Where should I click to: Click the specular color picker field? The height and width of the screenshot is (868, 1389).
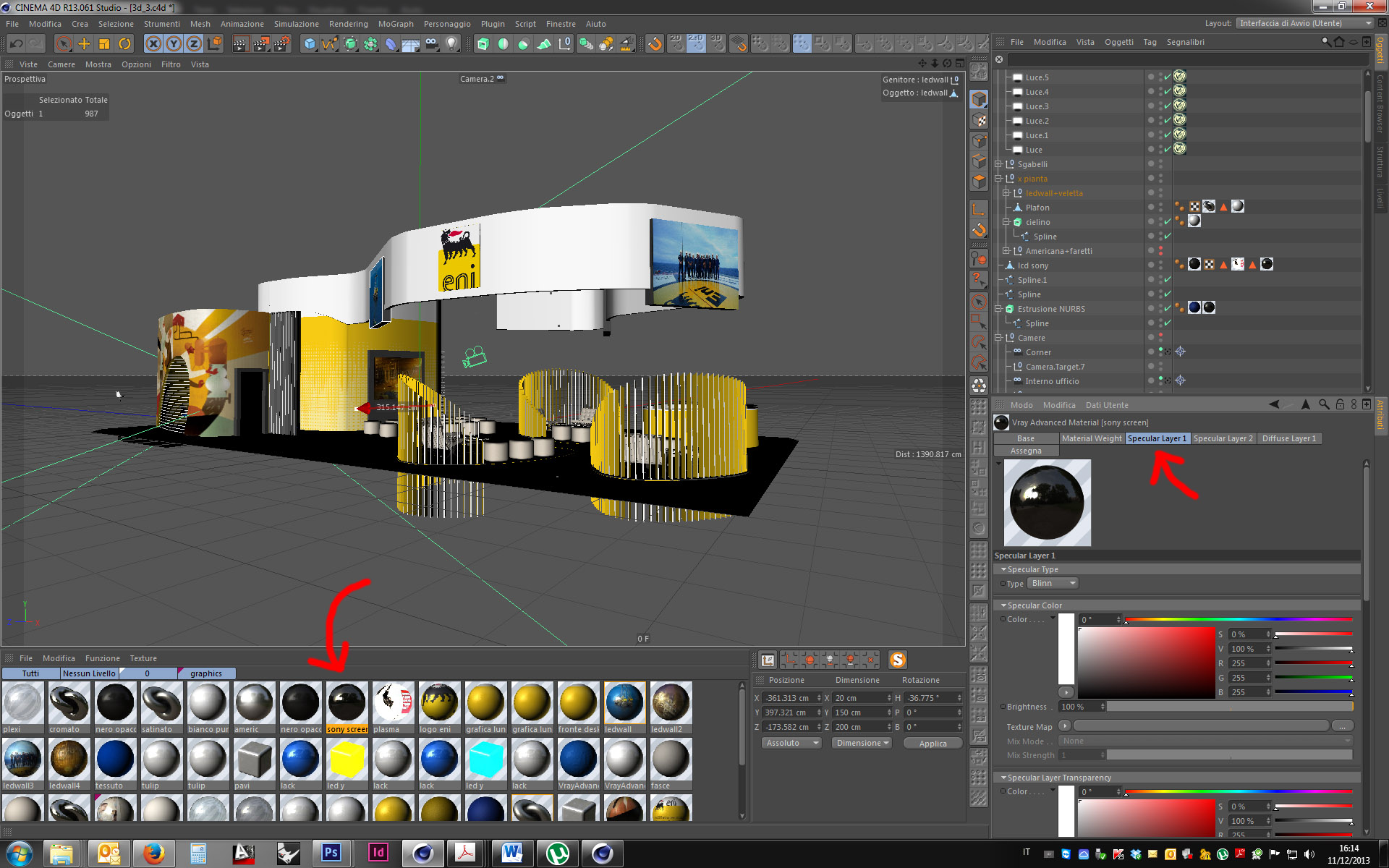[x=1146, y=662]
